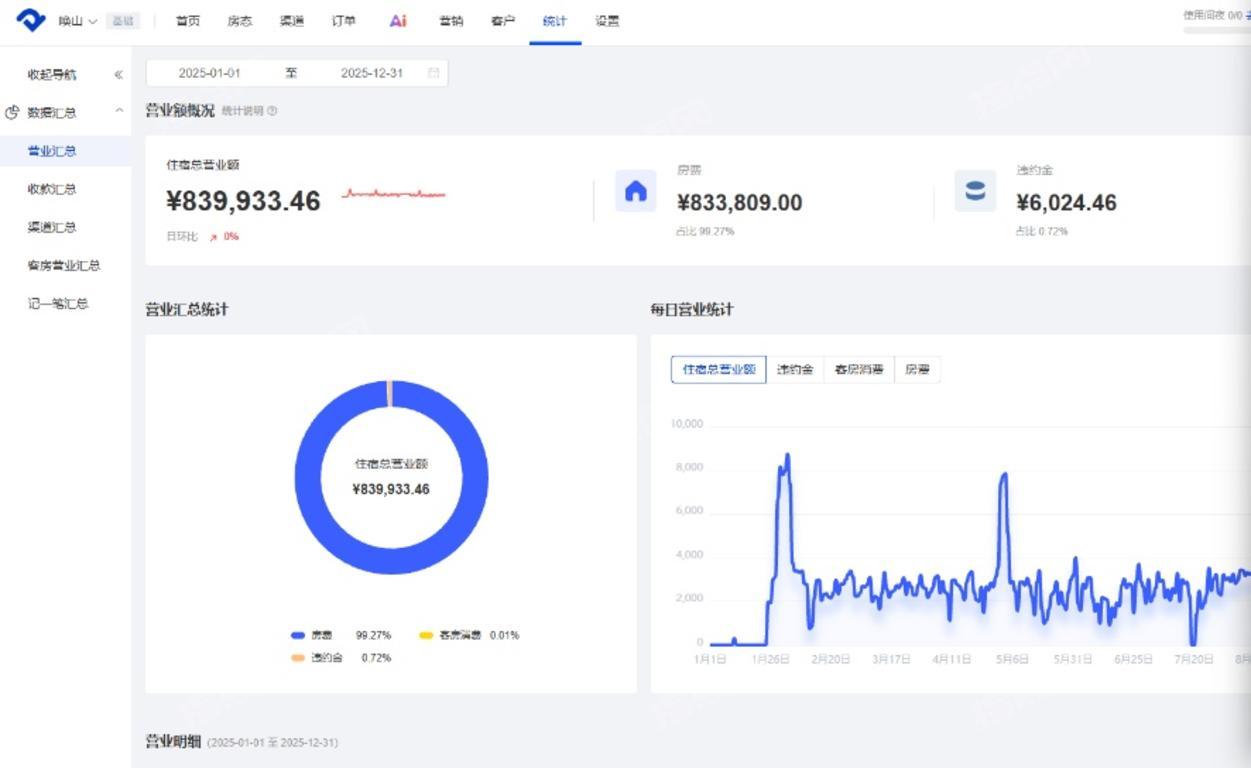Click the 占比 99.27% text
The image size is (1251, 768).
click(706, 231)
